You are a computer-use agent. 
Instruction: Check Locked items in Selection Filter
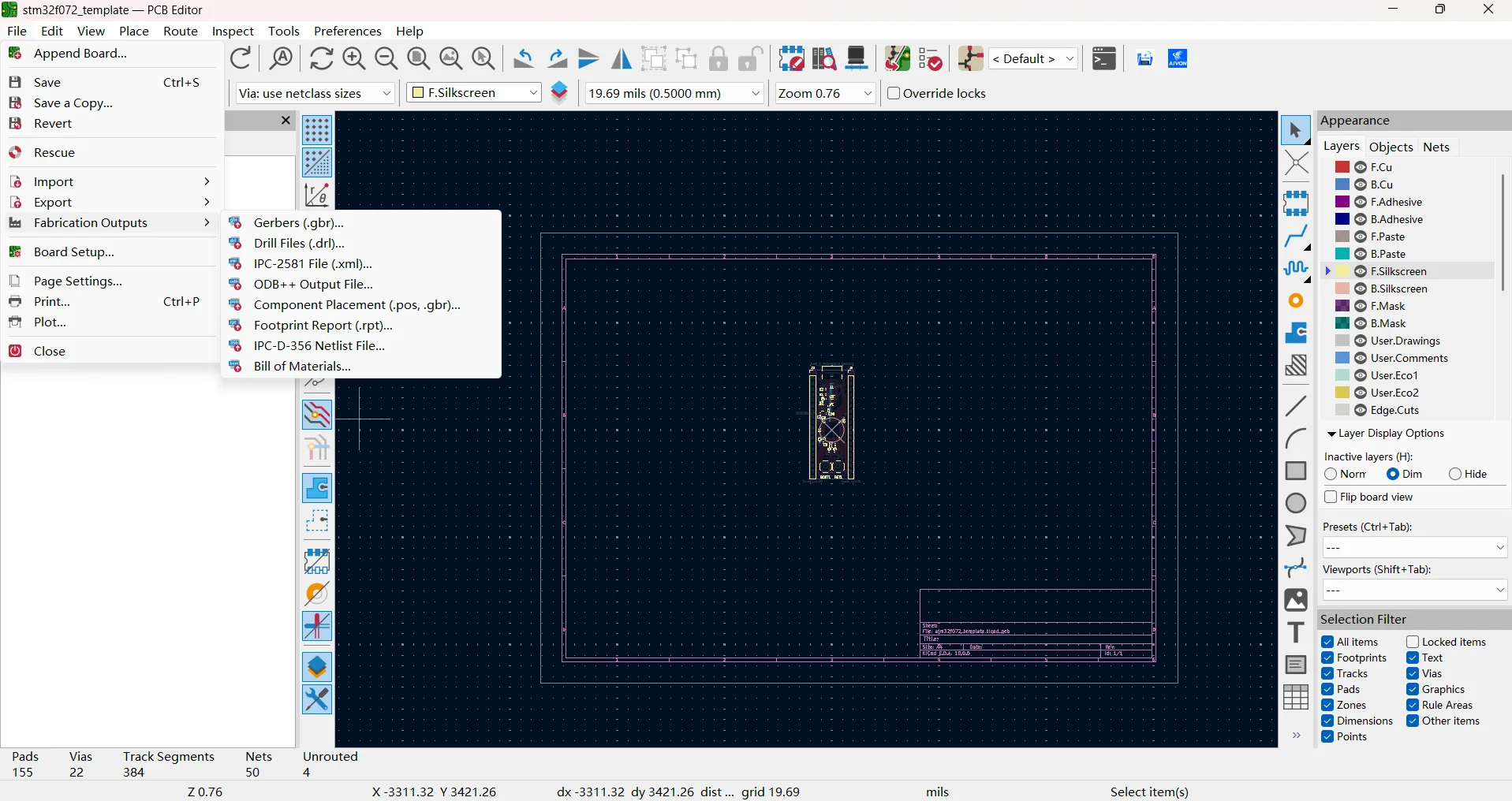pos(1413,642)
